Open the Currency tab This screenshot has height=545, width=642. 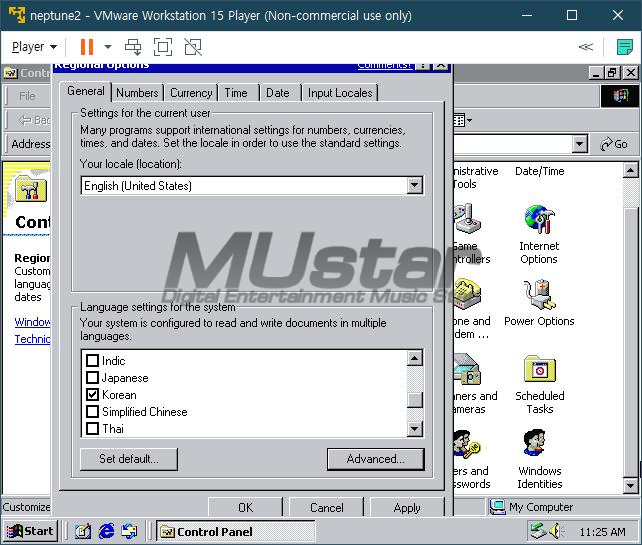[191, 93]
